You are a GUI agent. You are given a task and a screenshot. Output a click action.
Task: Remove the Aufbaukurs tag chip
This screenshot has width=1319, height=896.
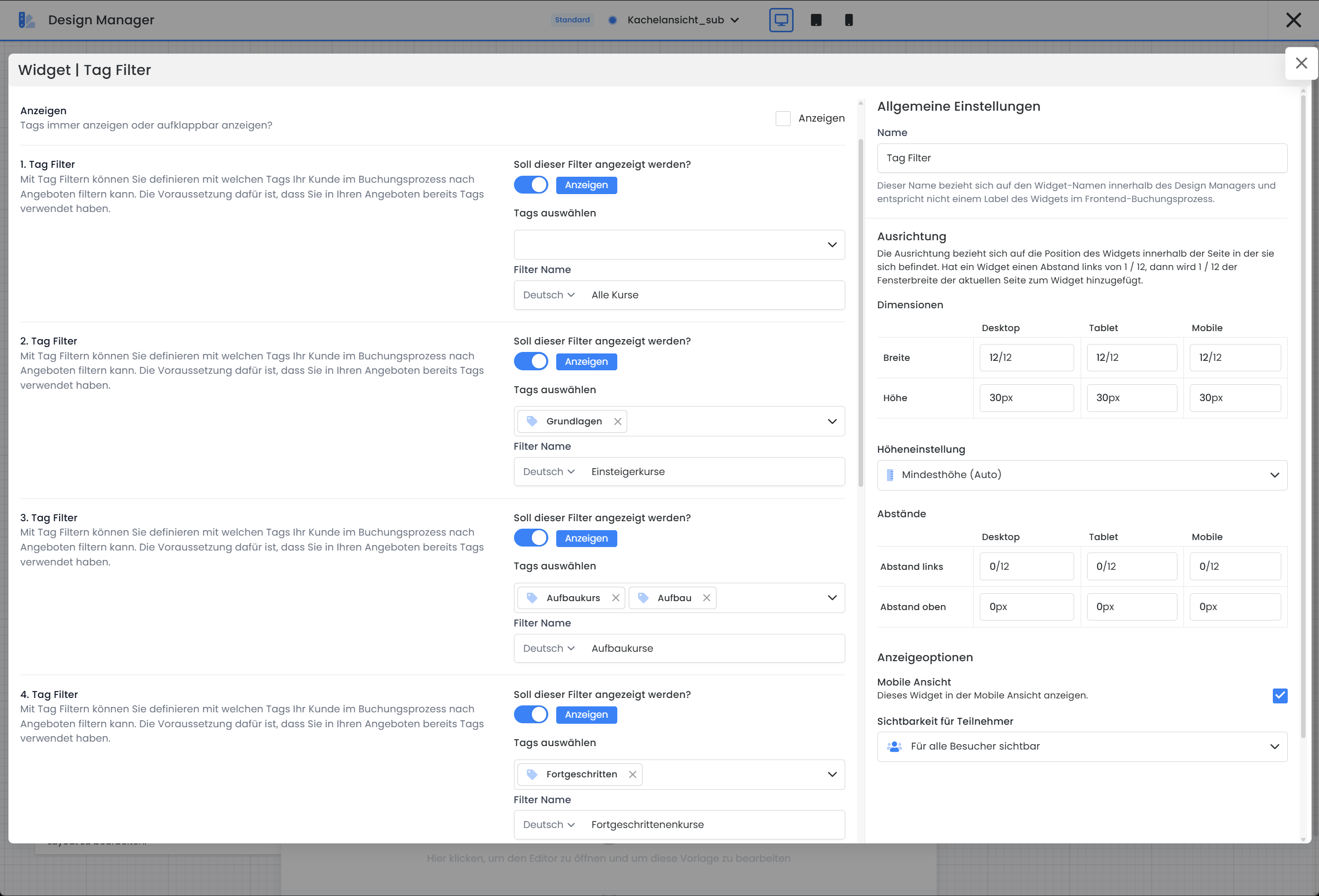click(615, 598)
